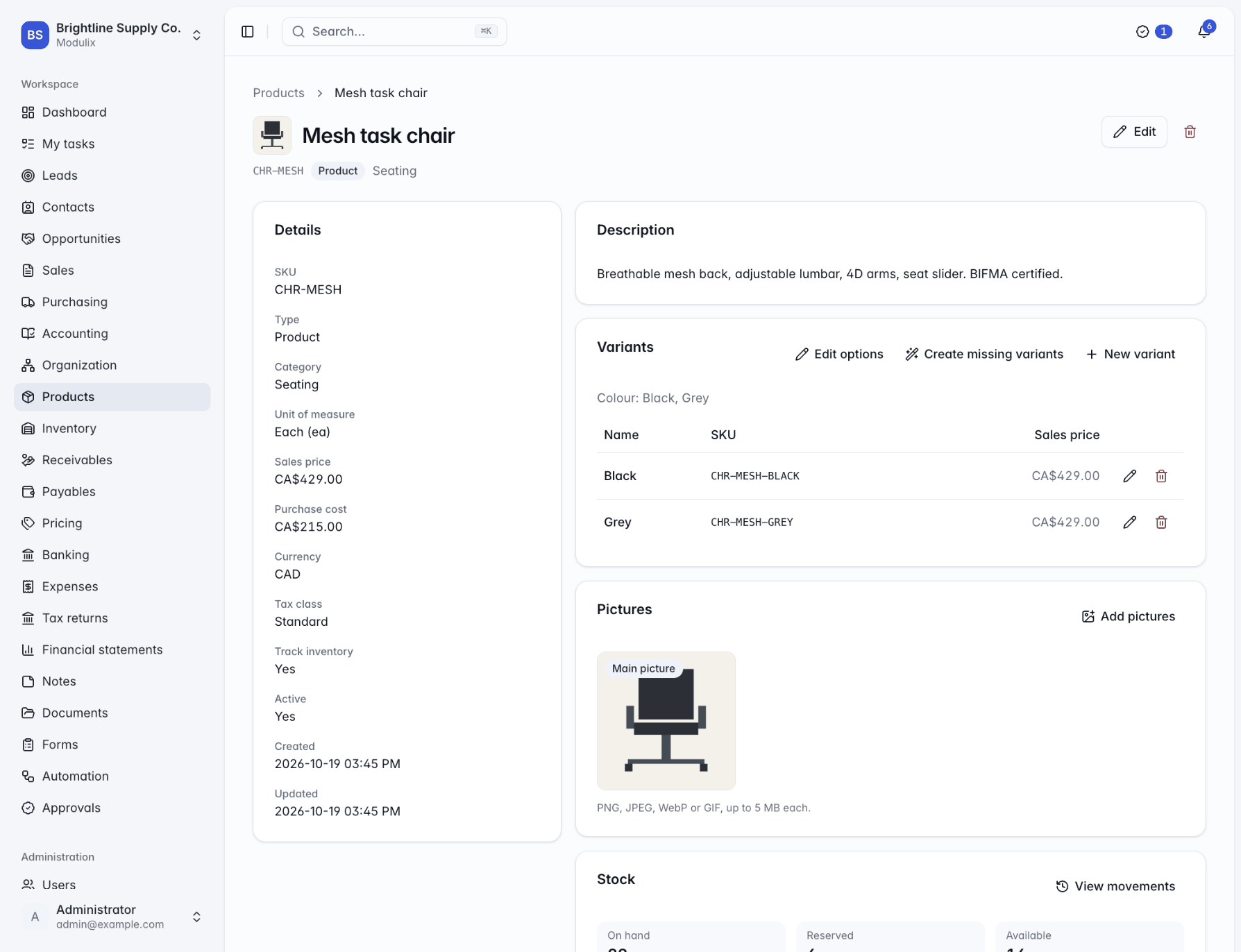Click Create missing variants
The width and height of the screenshot is (1241, 952).
(x=984, y=354)
